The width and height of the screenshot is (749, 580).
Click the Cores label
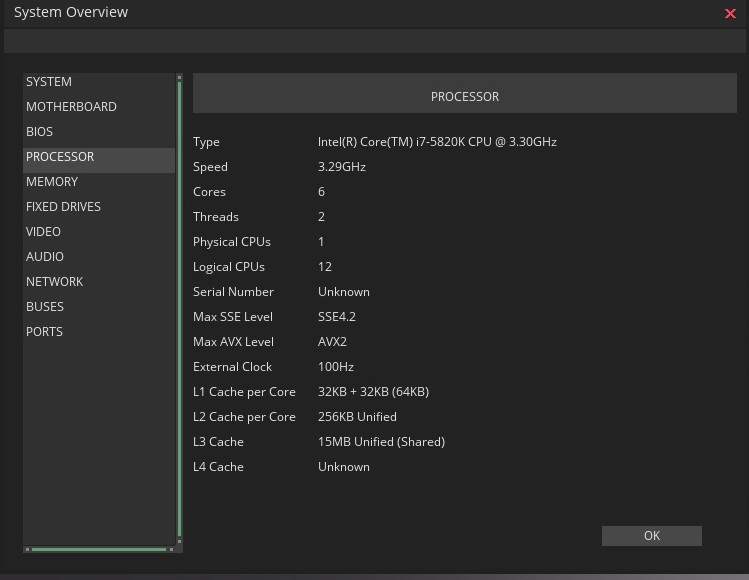(209, 192)
